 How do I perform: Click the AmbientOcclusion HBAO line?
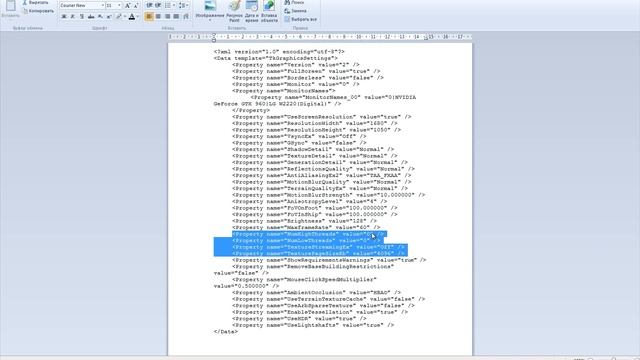tap(316, 293)
